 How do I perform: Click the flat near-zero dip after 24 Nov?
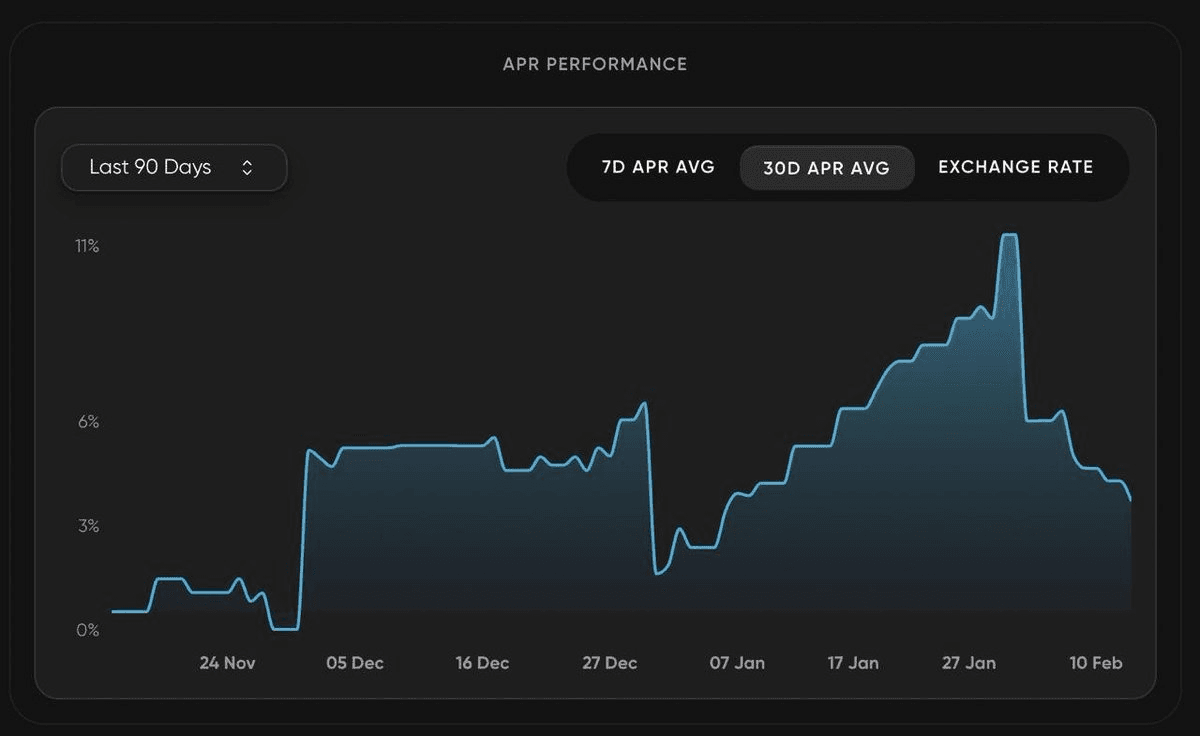[285, 628]
